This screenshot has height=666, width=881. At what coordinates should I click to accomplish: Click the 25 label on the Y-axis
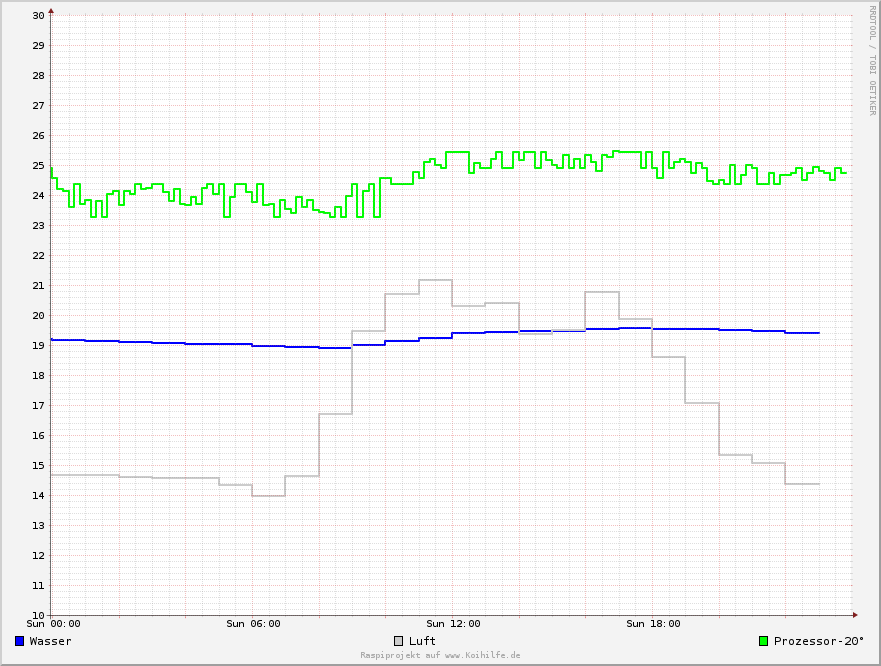coord(38,166)
